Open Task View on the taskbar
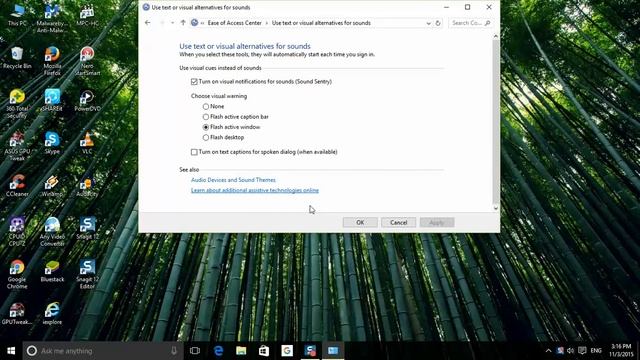 point(195,351)
